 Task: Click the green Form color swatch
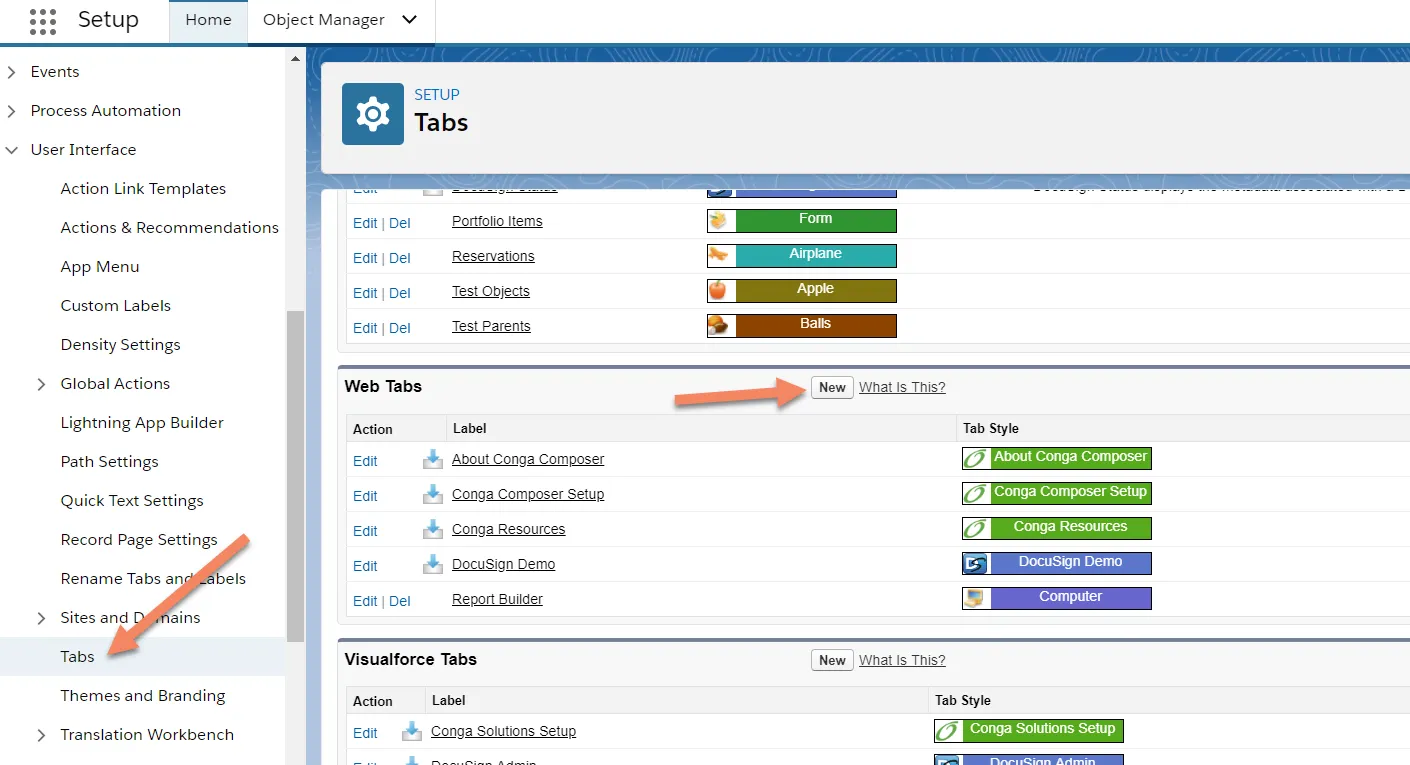[x=815, y=220]
